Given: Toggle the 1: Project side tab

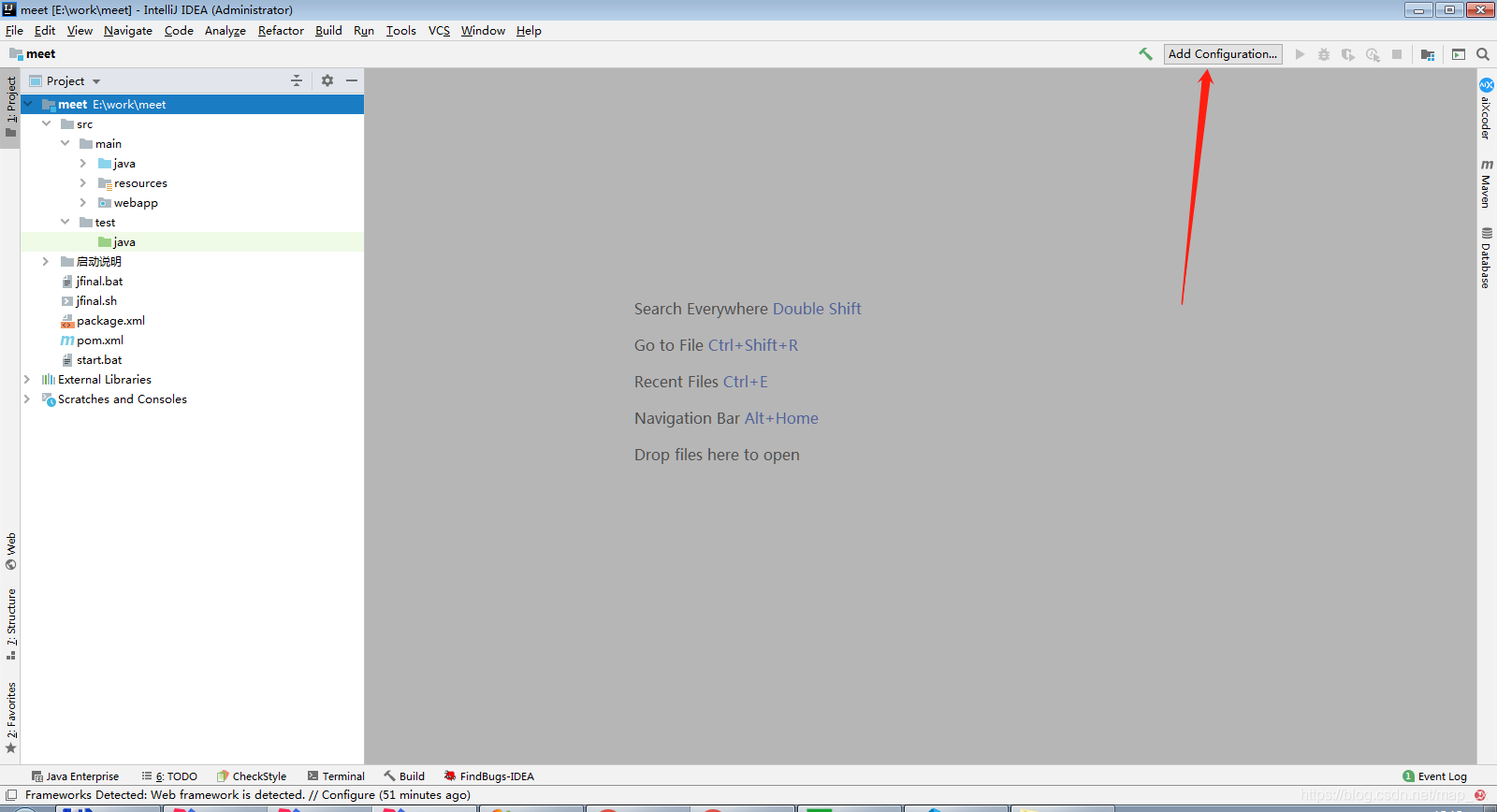Looking at the screenshot, I should (10, 107).
